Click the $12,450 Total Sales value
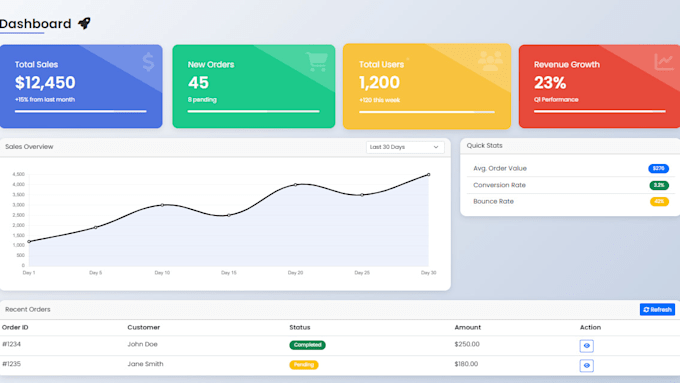The width and height of the screenshot is (680, 383). coord(45,82)
